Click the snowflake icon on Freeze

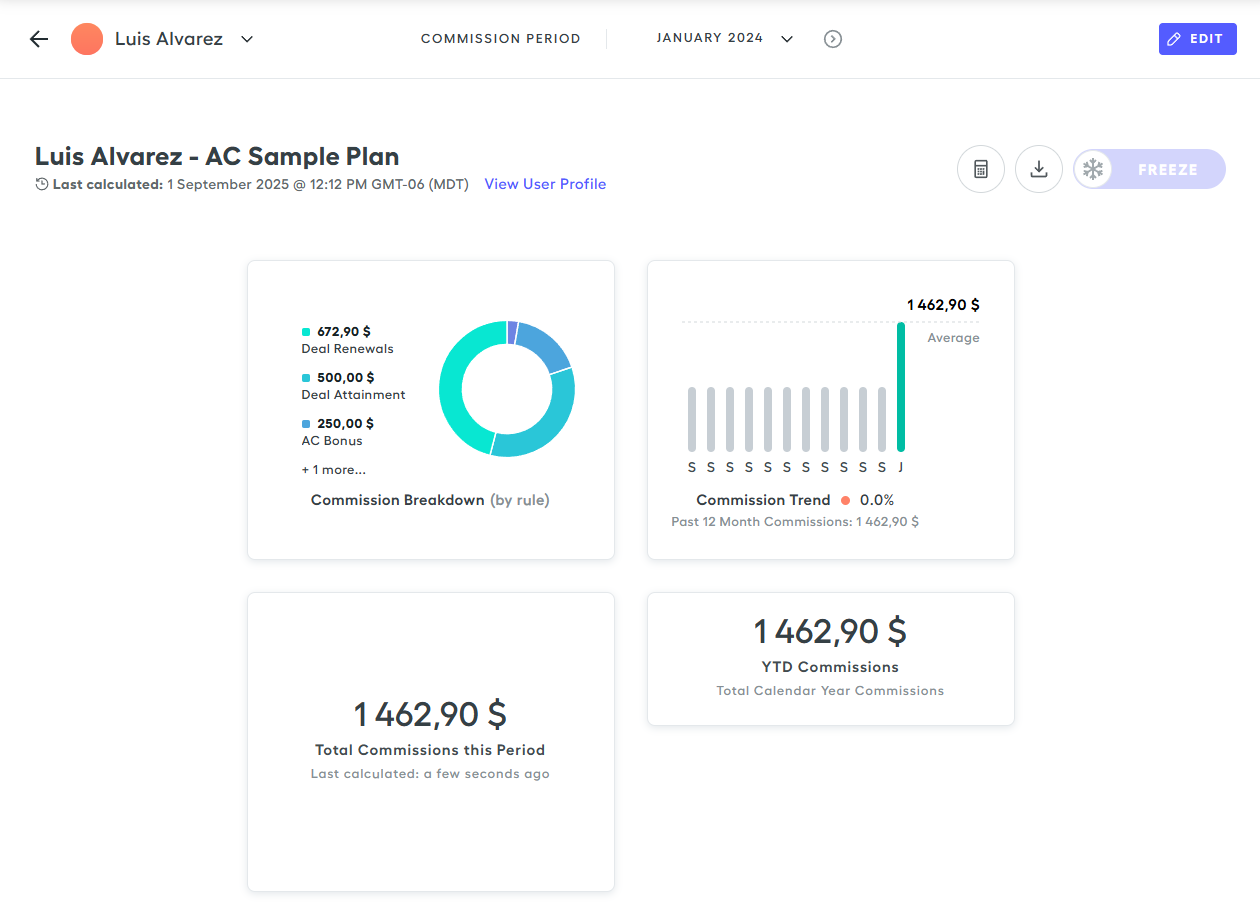click(1093, 169)
